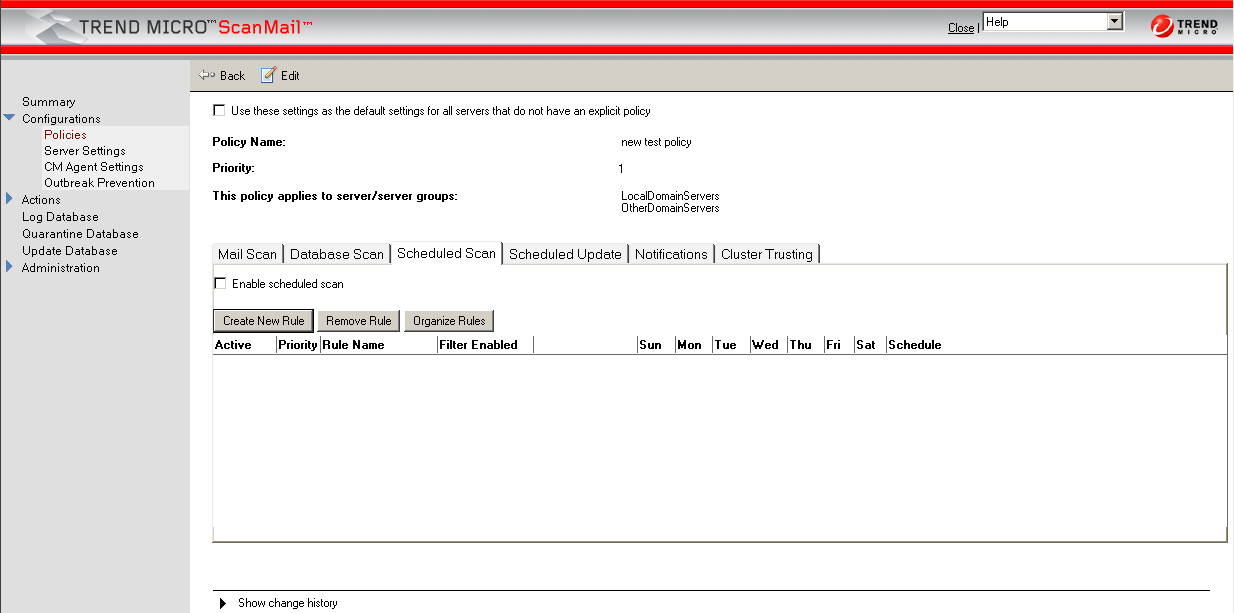Click the Organize Rules button

coord(449,321)
